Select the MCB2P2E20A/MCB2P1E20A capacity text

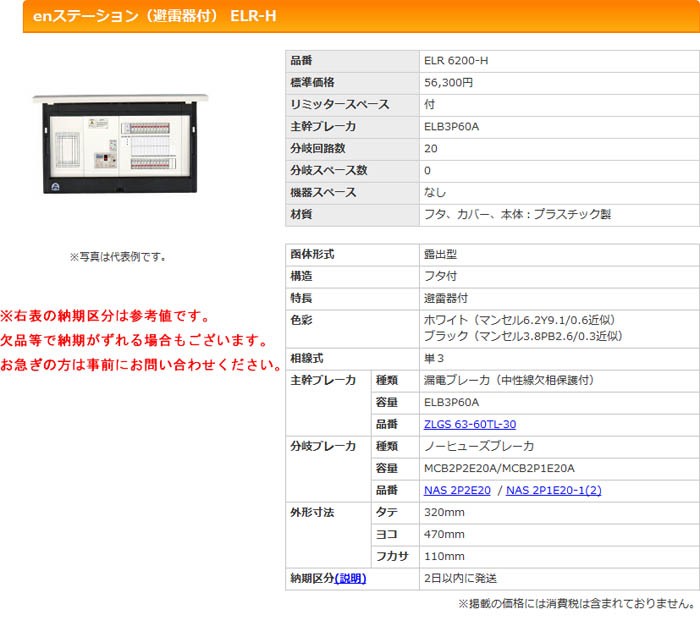[499, 468]
